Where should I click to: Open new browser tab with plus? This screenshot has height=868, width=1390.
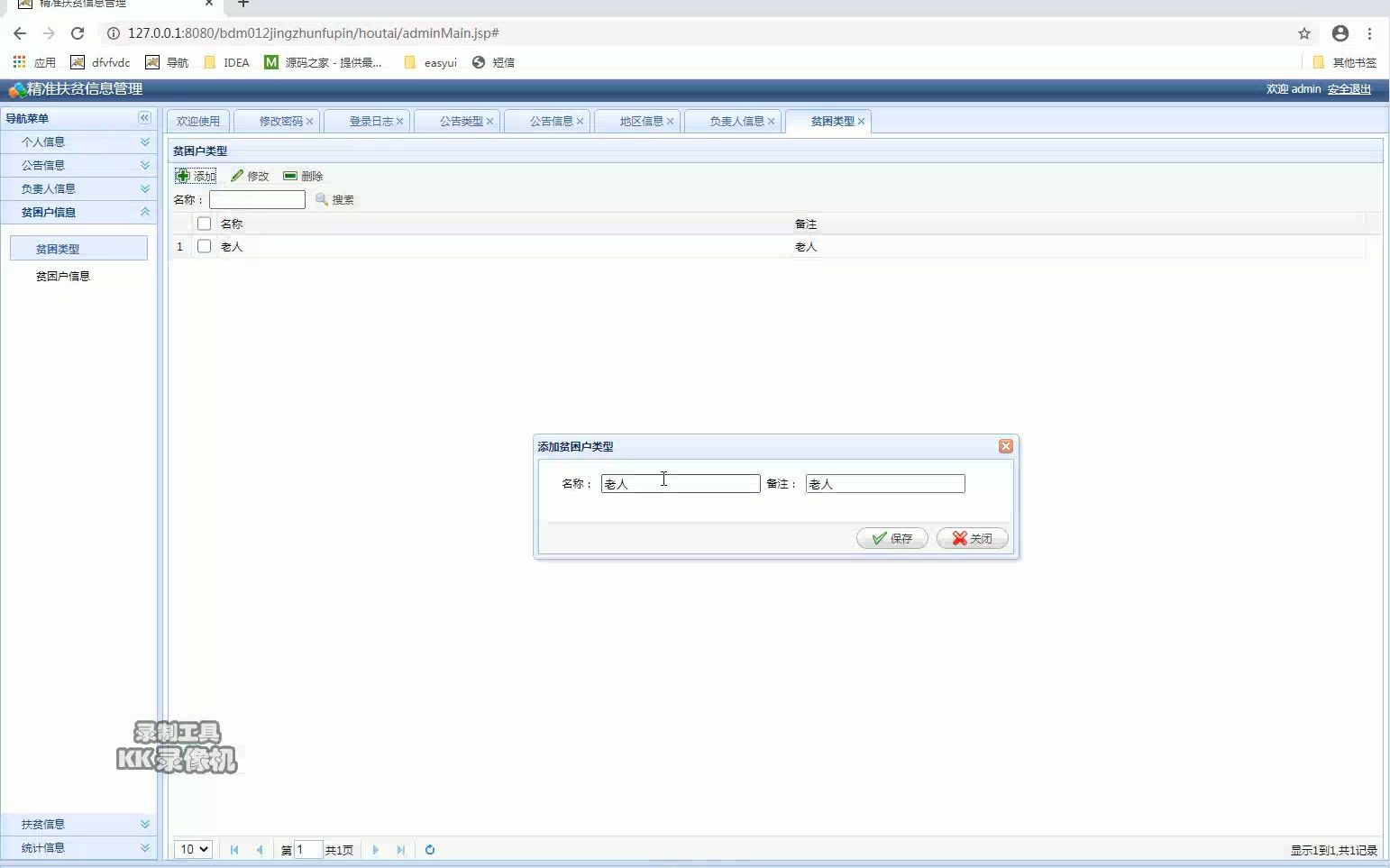click(x=243, y=4)
